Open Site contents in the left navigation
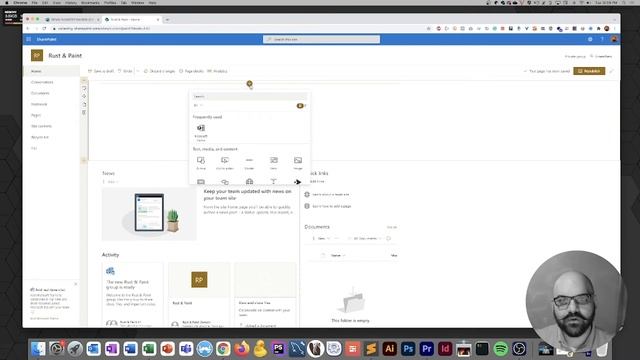 coord(41,126)
